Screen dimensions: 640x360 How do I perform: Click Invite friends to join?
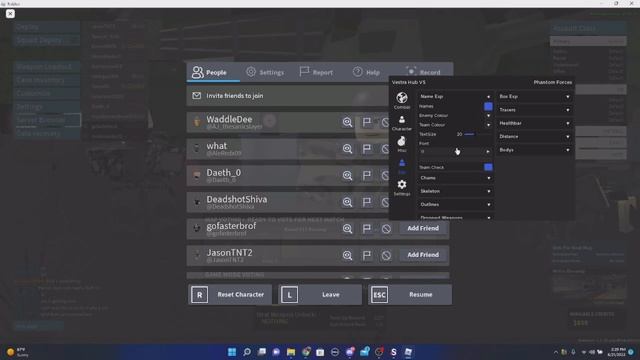[x=288, y=96]
